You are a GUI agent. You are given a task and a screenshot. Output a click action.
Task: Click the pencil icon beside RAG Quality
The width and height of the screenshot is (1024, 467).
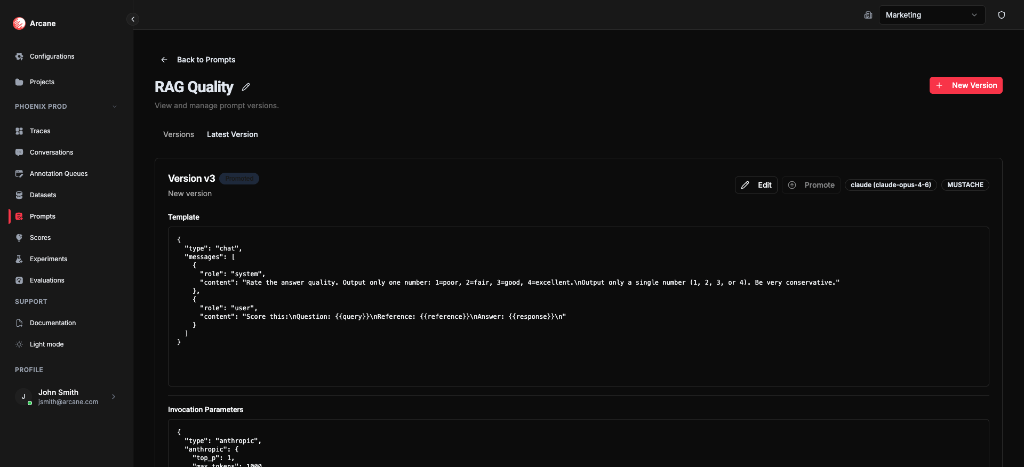(246, 87)
